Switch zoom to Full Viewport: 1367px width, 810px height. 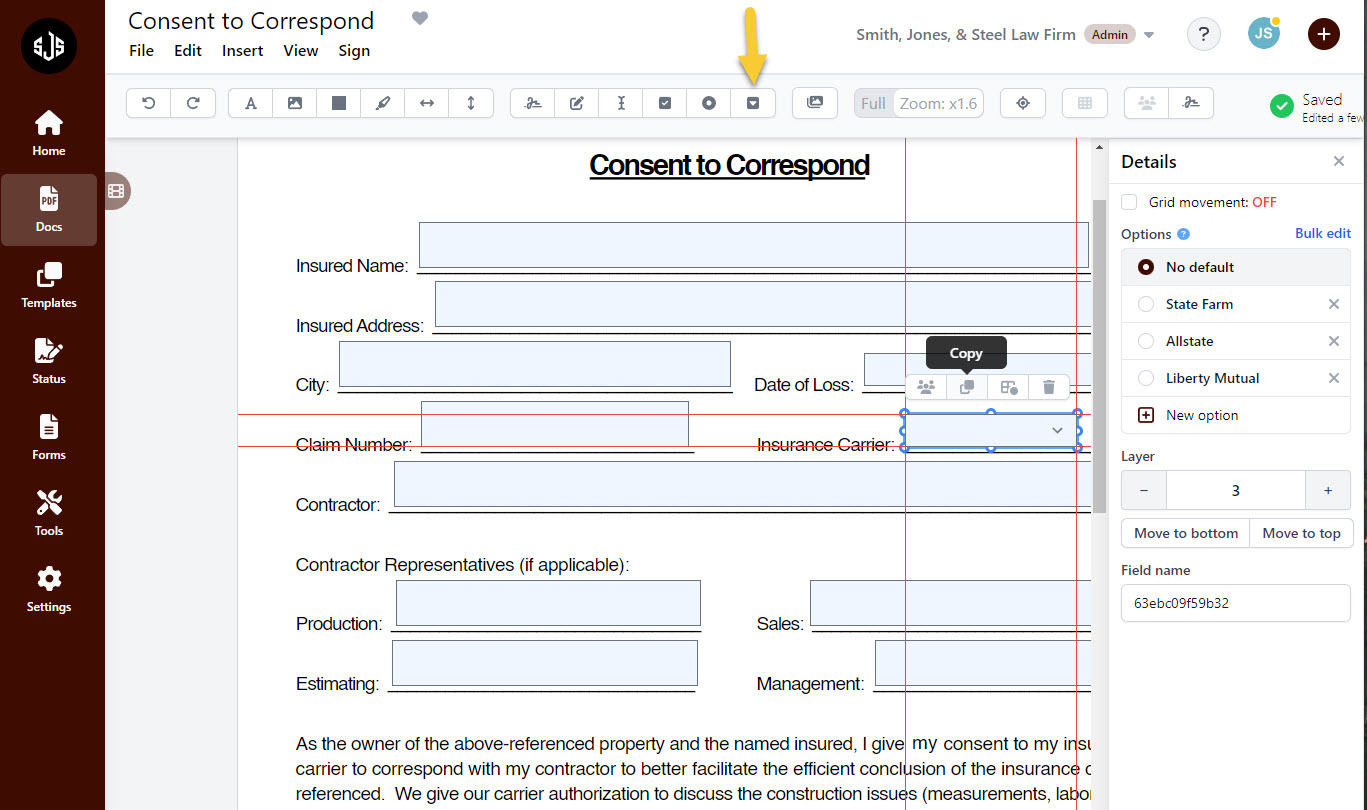click(873, 104)
